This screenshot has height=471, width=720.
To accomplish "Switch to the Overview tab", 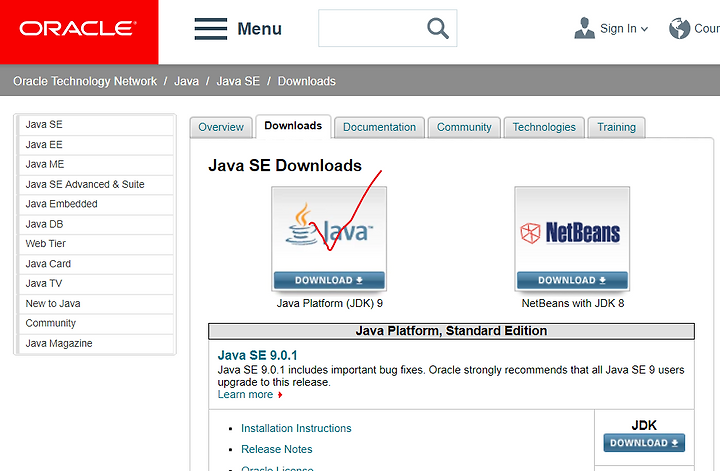I will 221,127.
